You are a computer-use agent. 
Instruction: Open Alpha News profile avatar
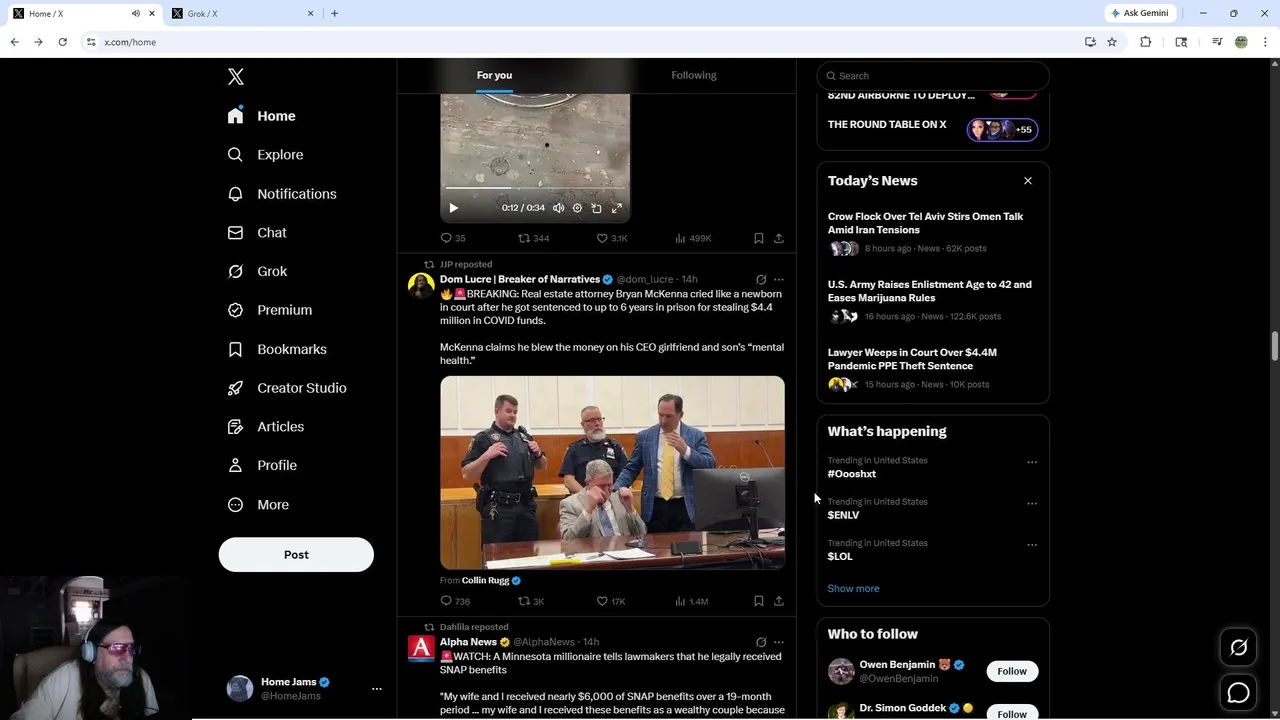[421, 649]
